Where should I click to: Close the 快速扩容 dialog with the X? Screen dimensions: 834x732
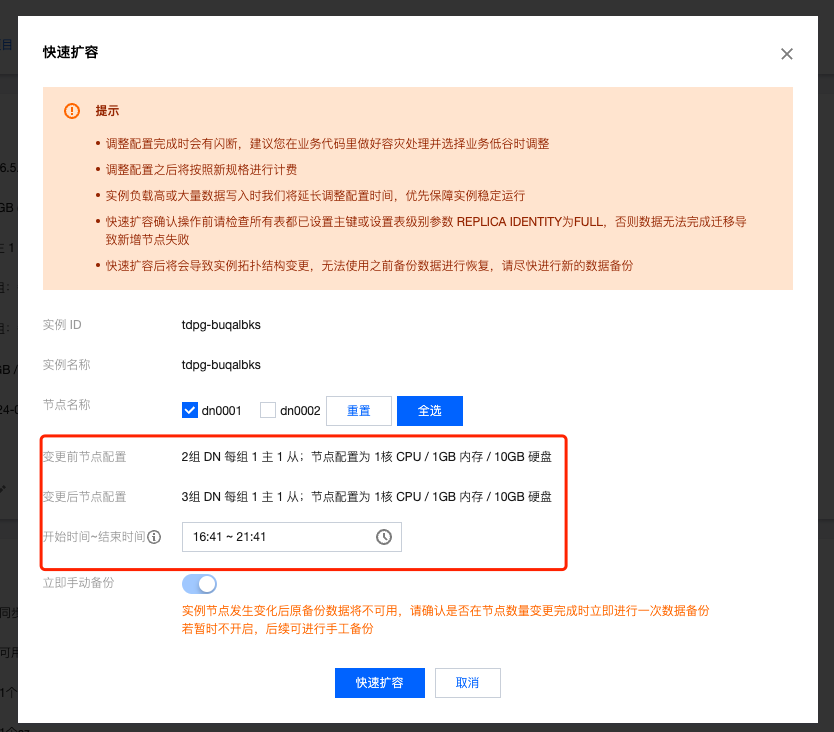(x=786, y=54)
